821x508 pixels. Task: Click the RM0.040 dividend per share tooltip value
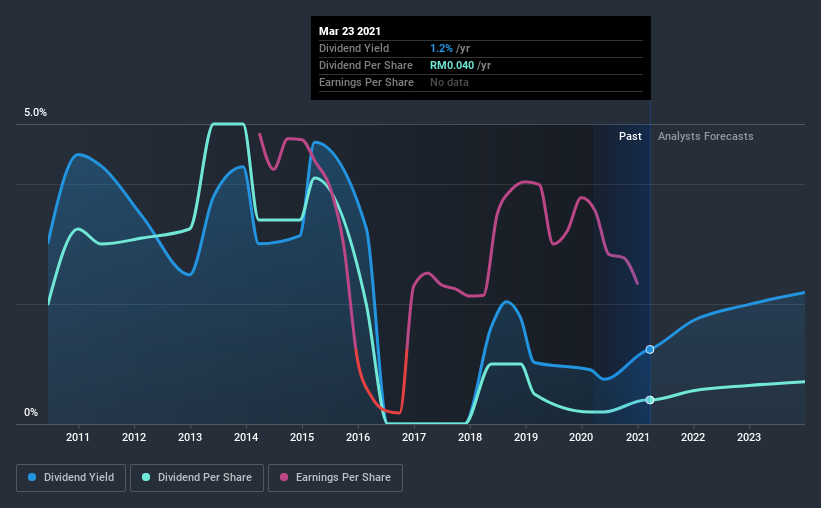click(x=452, y=65)
